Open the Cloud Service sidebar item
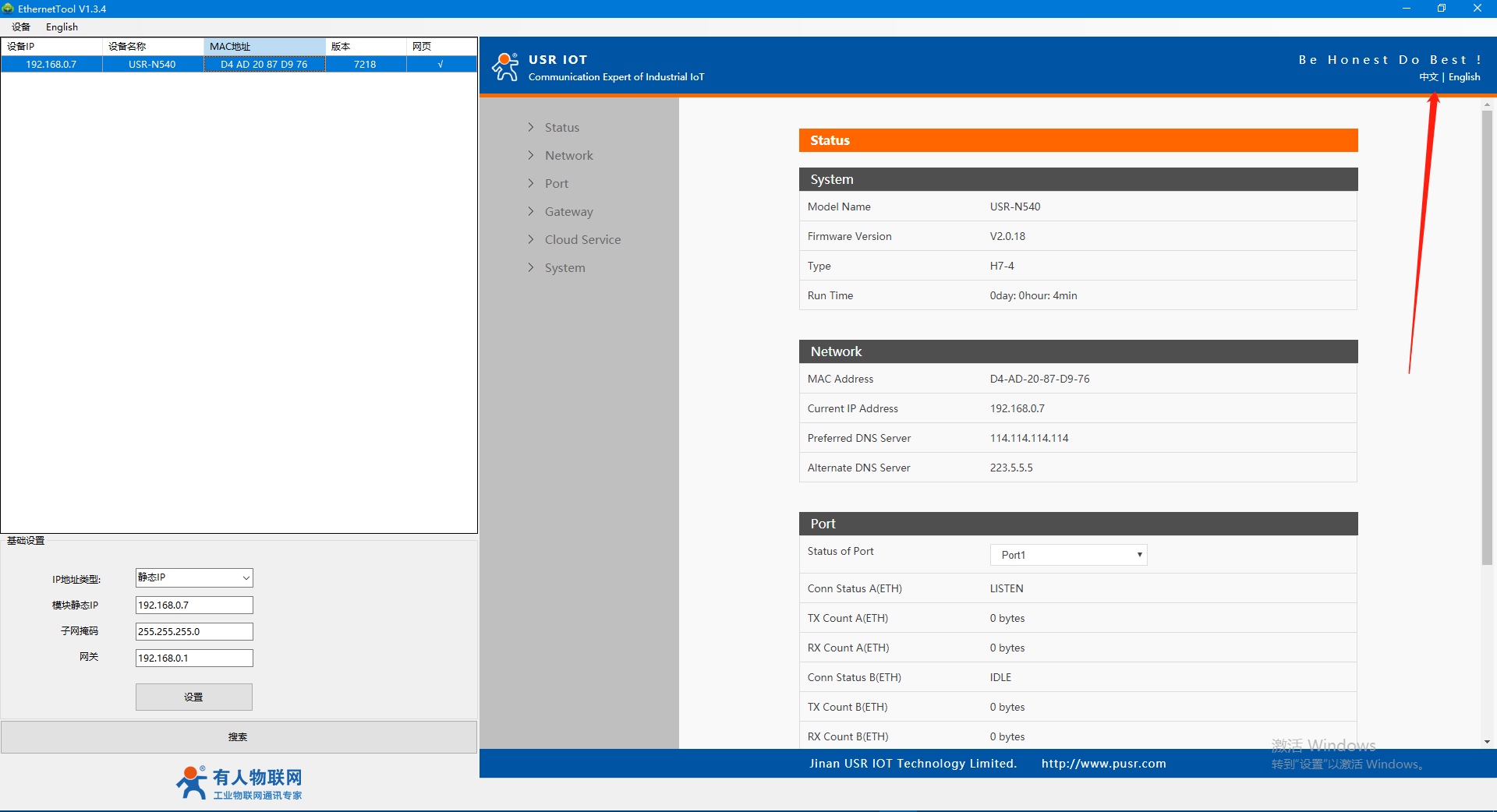1497x812 pixels. (582, 240)
